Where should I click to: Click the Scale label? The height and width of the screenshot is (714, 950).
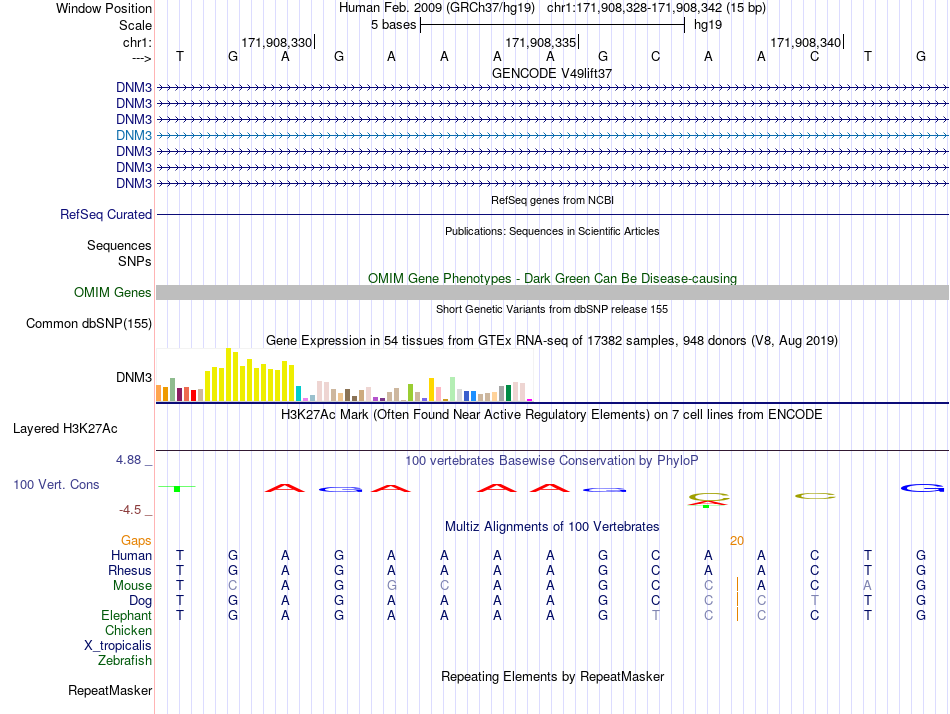pyautogui.click(x=135, y=25)
